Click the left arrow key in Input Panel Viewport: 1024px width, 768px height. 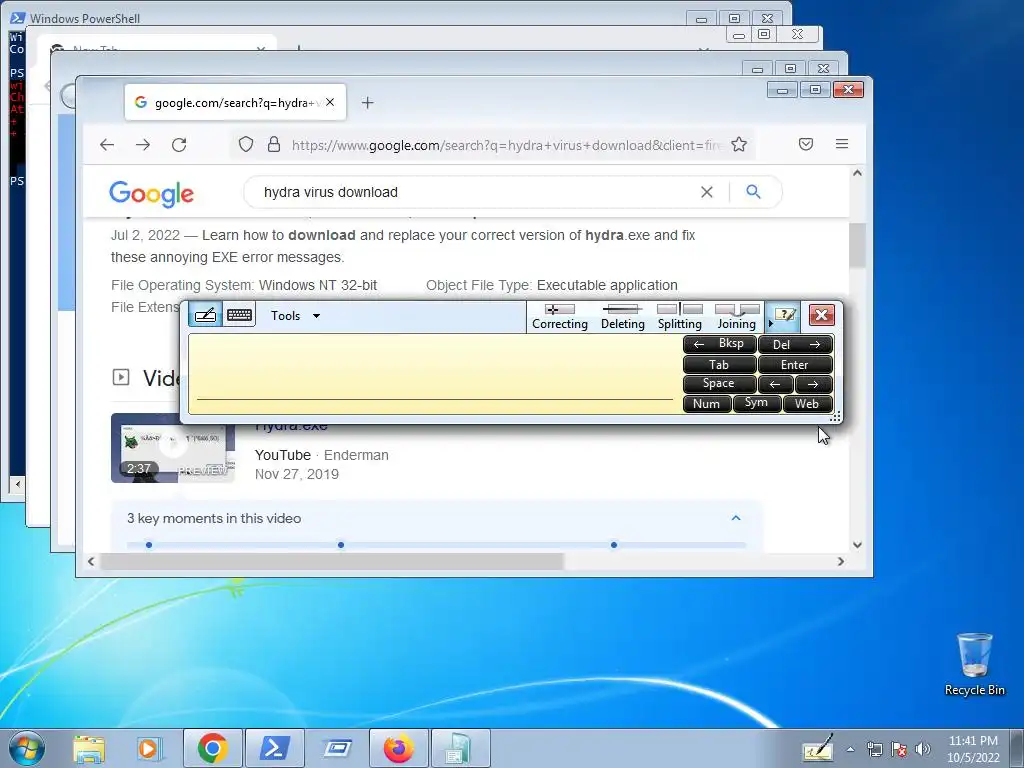click(x=776, y=384)
